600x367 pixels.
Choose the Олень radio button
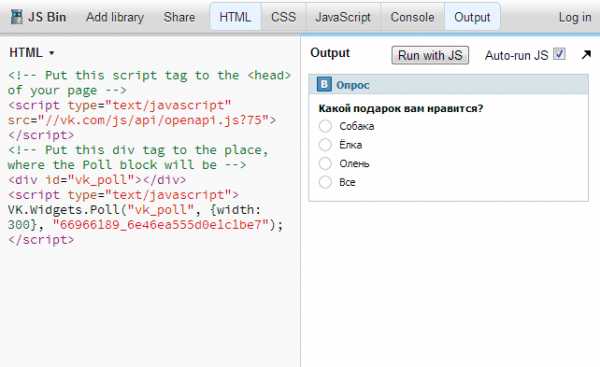(x=325, y=163)
